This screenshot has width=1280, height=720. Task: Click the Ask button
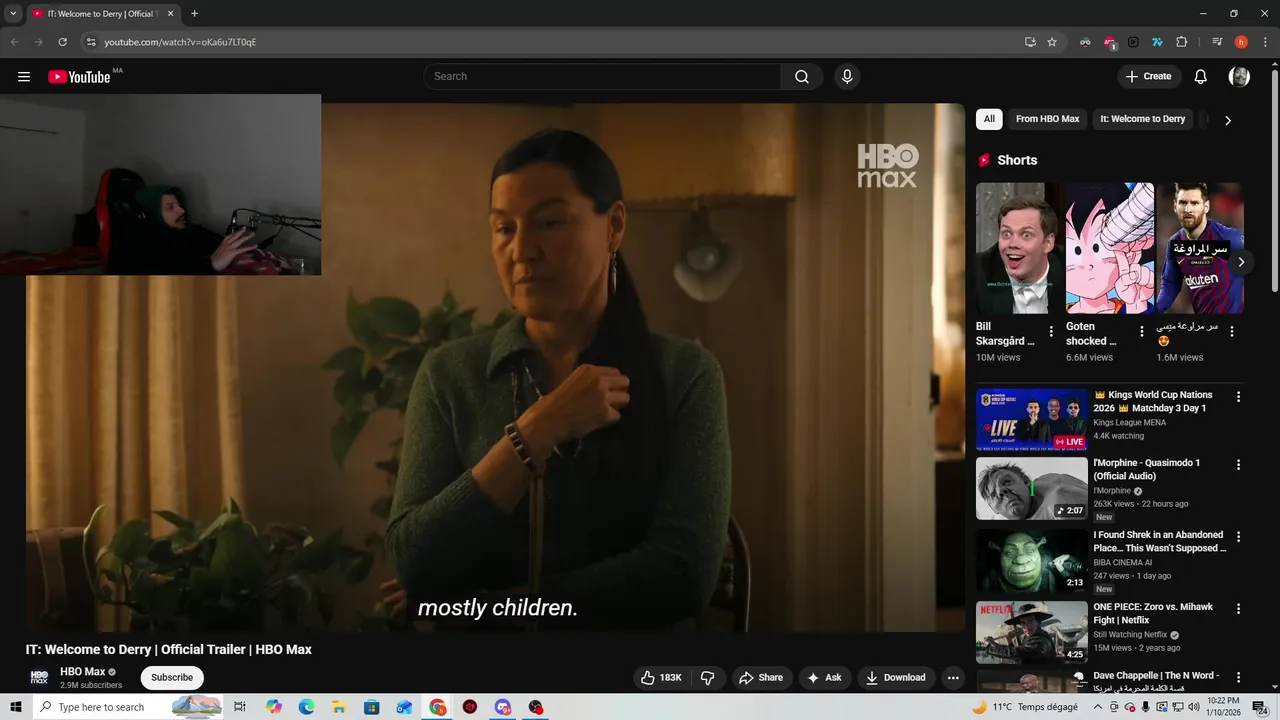click(825, 678)
